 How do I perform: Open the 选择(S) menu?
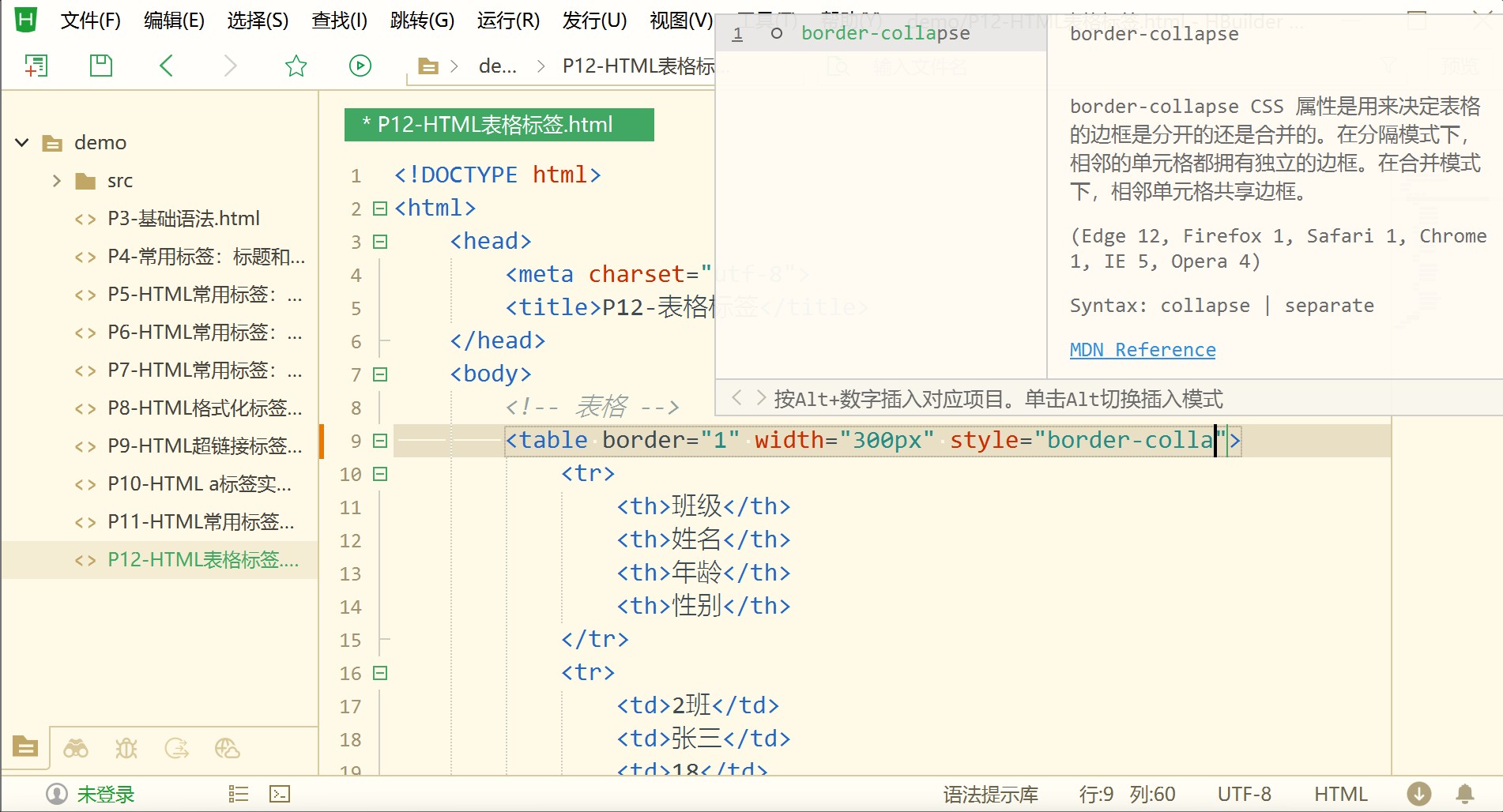click(258, 21)
